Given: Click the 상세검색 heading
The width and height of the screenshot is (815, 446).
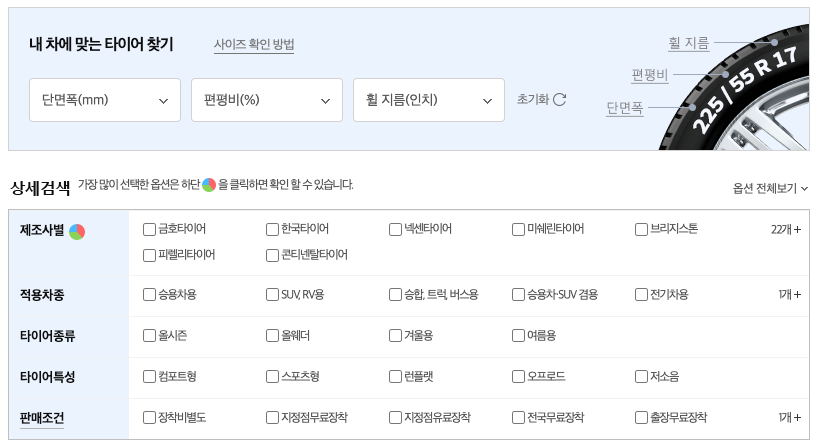Looking at the screenshot, I should tap(41, 188).
